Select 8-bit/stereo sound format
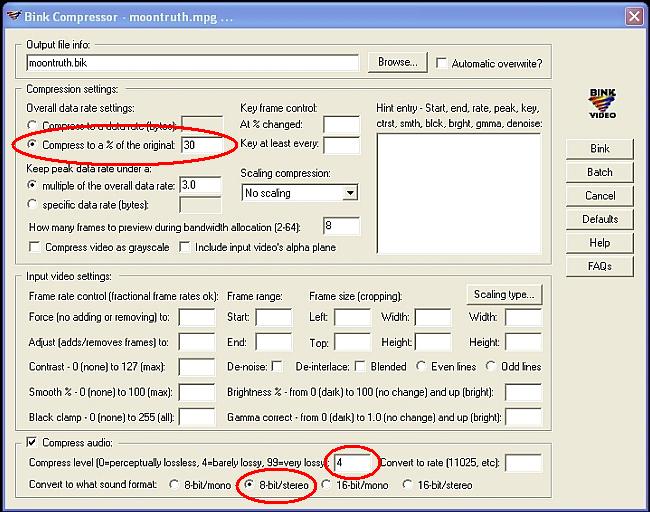 pos(249,484)
